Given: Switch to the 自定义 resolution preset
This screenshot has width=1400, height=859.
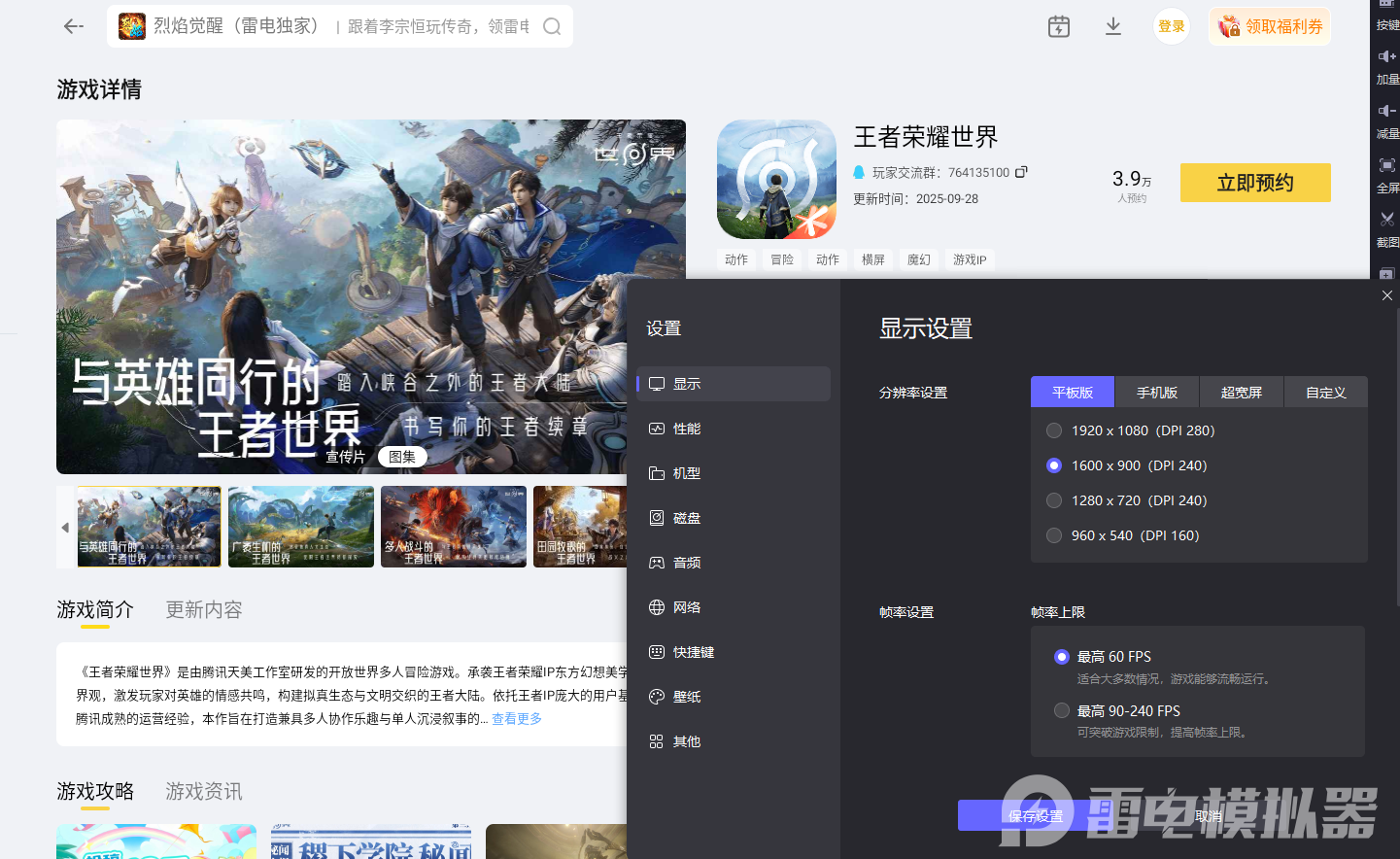Looking at the screenshot, I should (1325, 392).
